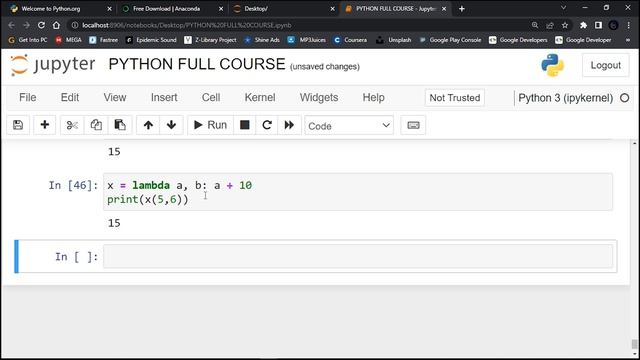The image size is (640, 360).
Task: Open the browser three-dot menu
Action: pyautogui.click(x=629, y=25)
